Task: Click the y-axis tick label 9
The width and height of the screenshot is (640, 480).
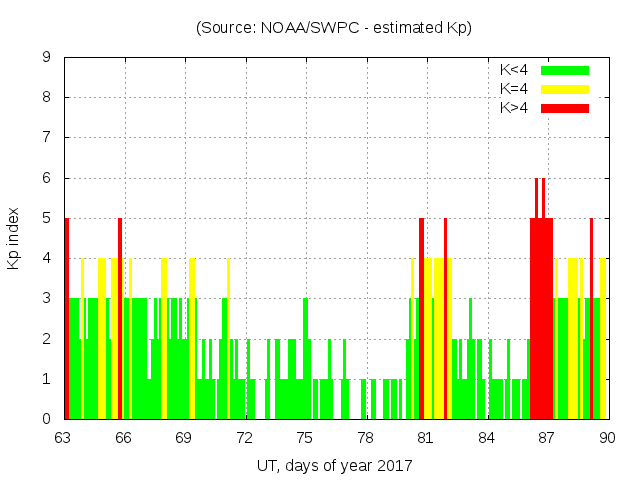Action: pos(46,58)
